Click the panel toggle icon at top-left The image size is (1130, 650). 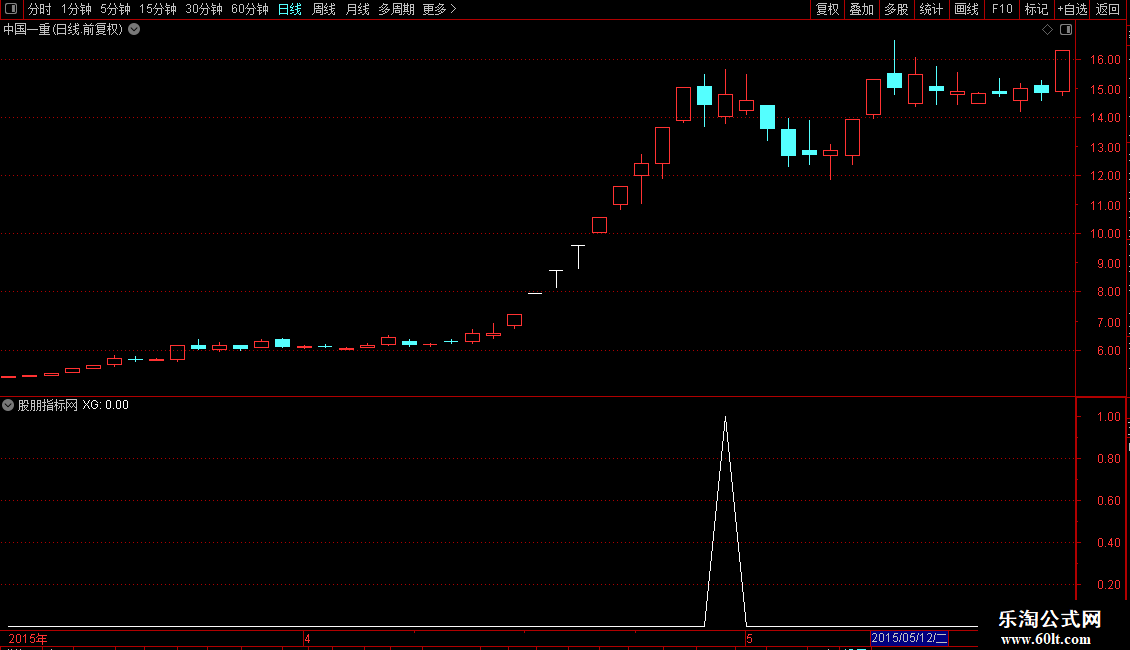[x=11, y=9]
